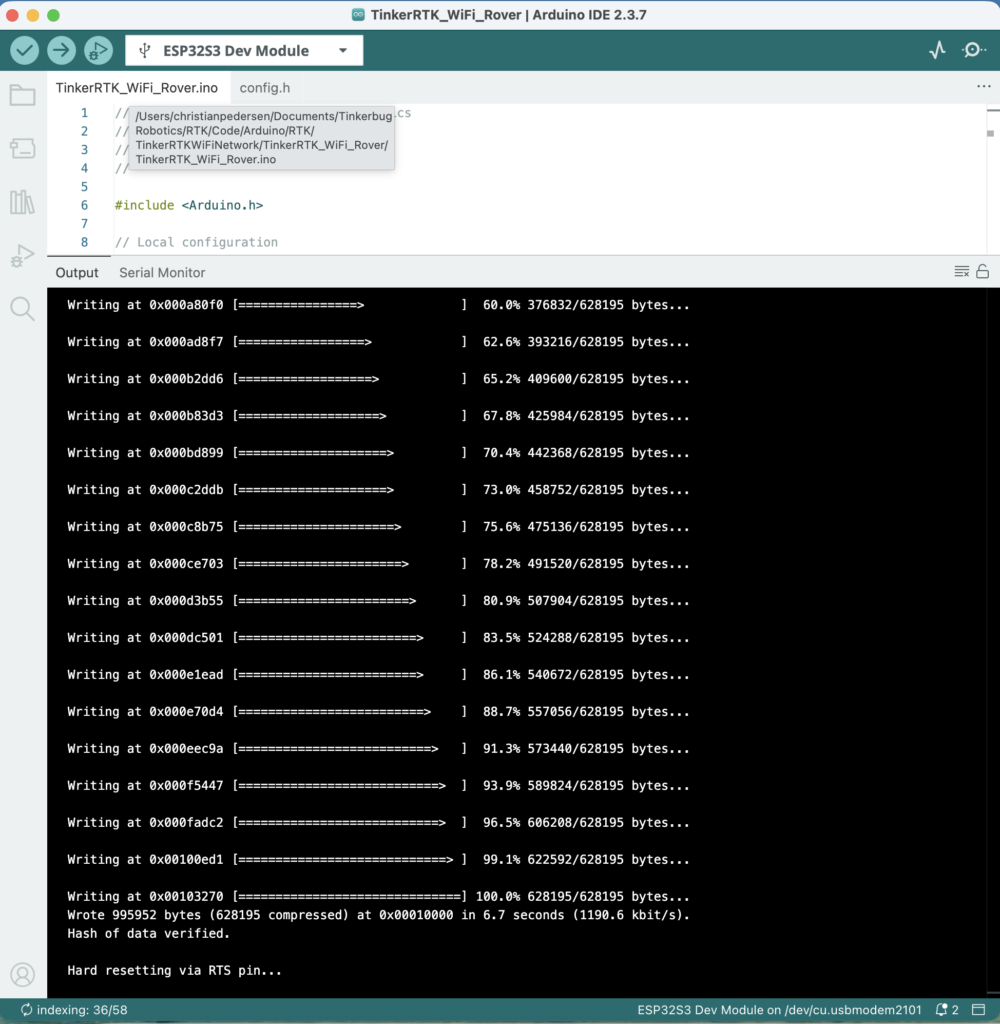1000x1024 pixels.
Task: Open the Boards Manager sidebar panel
Action: [x=22, y=149]
